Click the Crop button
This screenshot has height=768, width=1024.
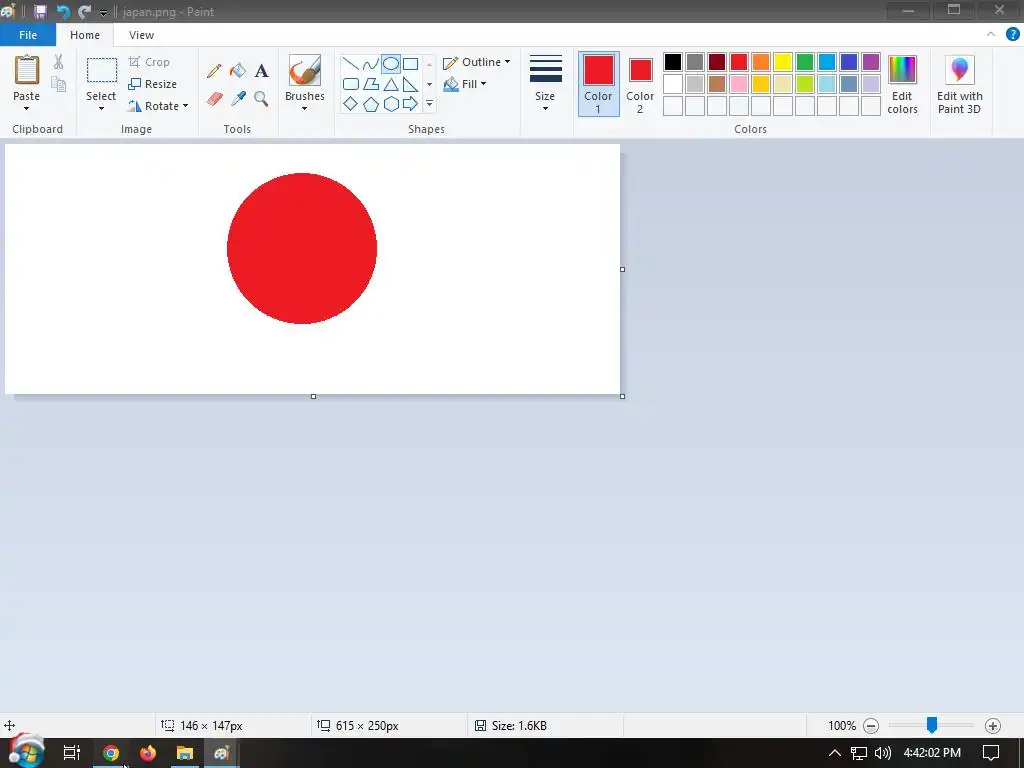[150, 62]
